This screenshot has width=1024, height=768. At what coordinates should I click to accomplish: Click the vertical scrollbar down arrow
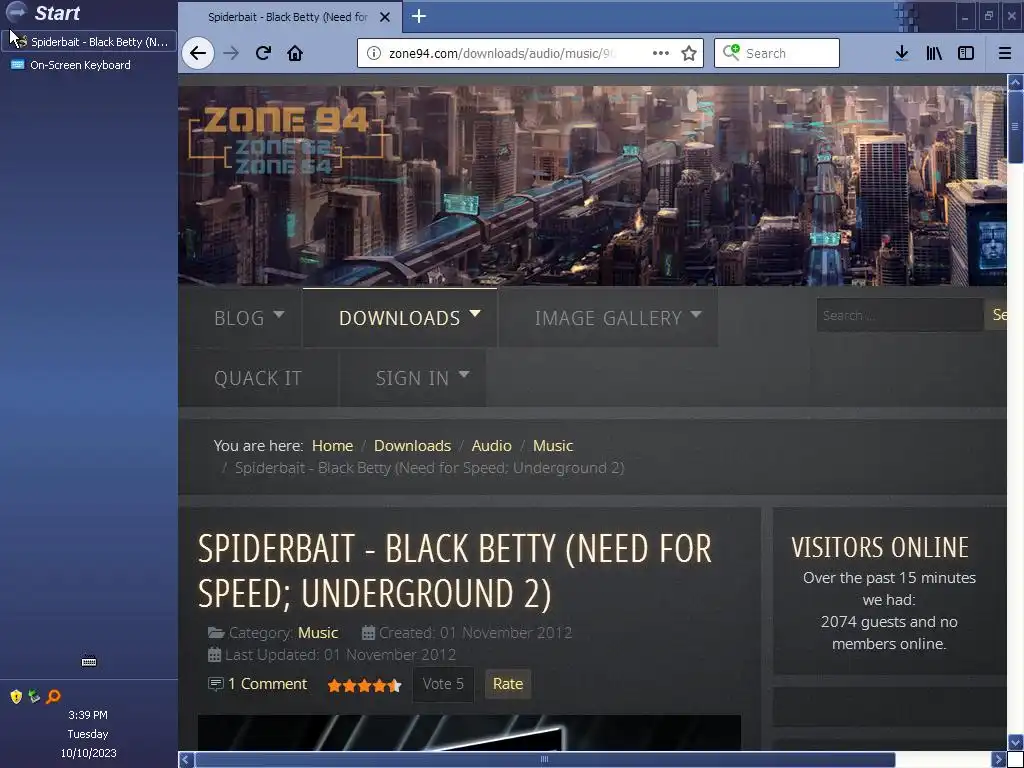coord(1015,742)
